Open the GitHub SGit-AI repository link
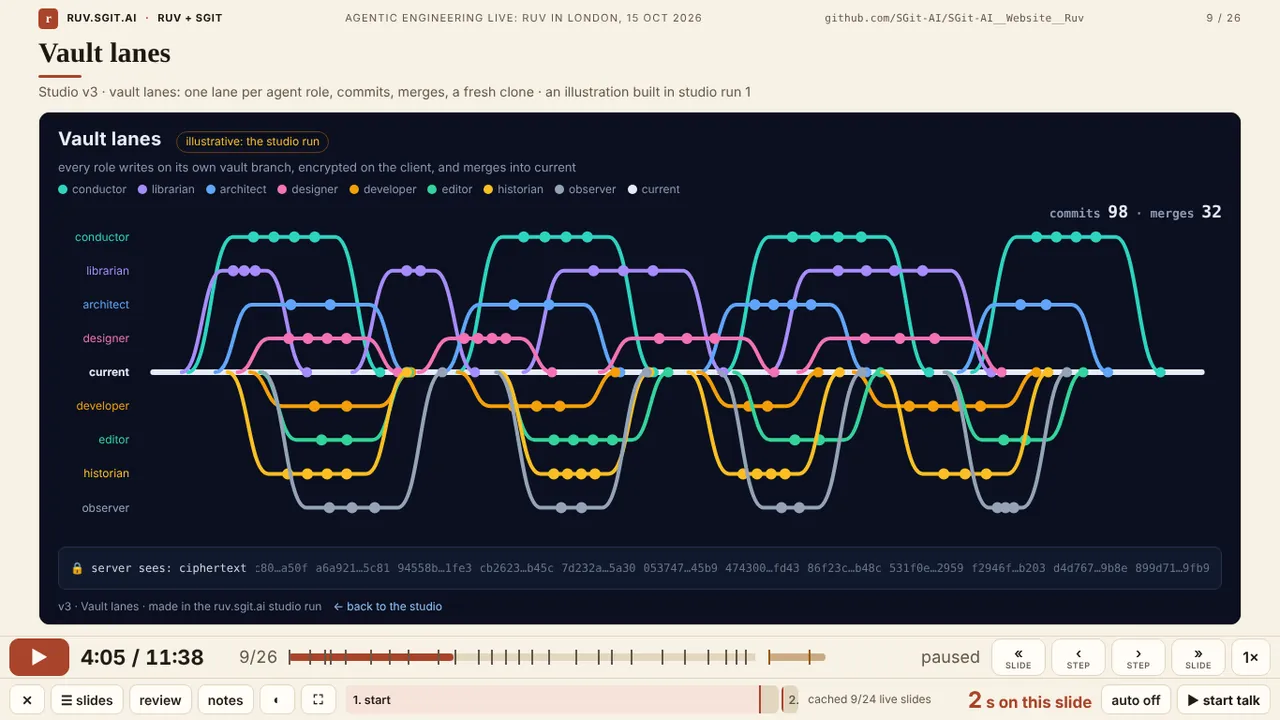1280x720 pixels. coord(954,18)
